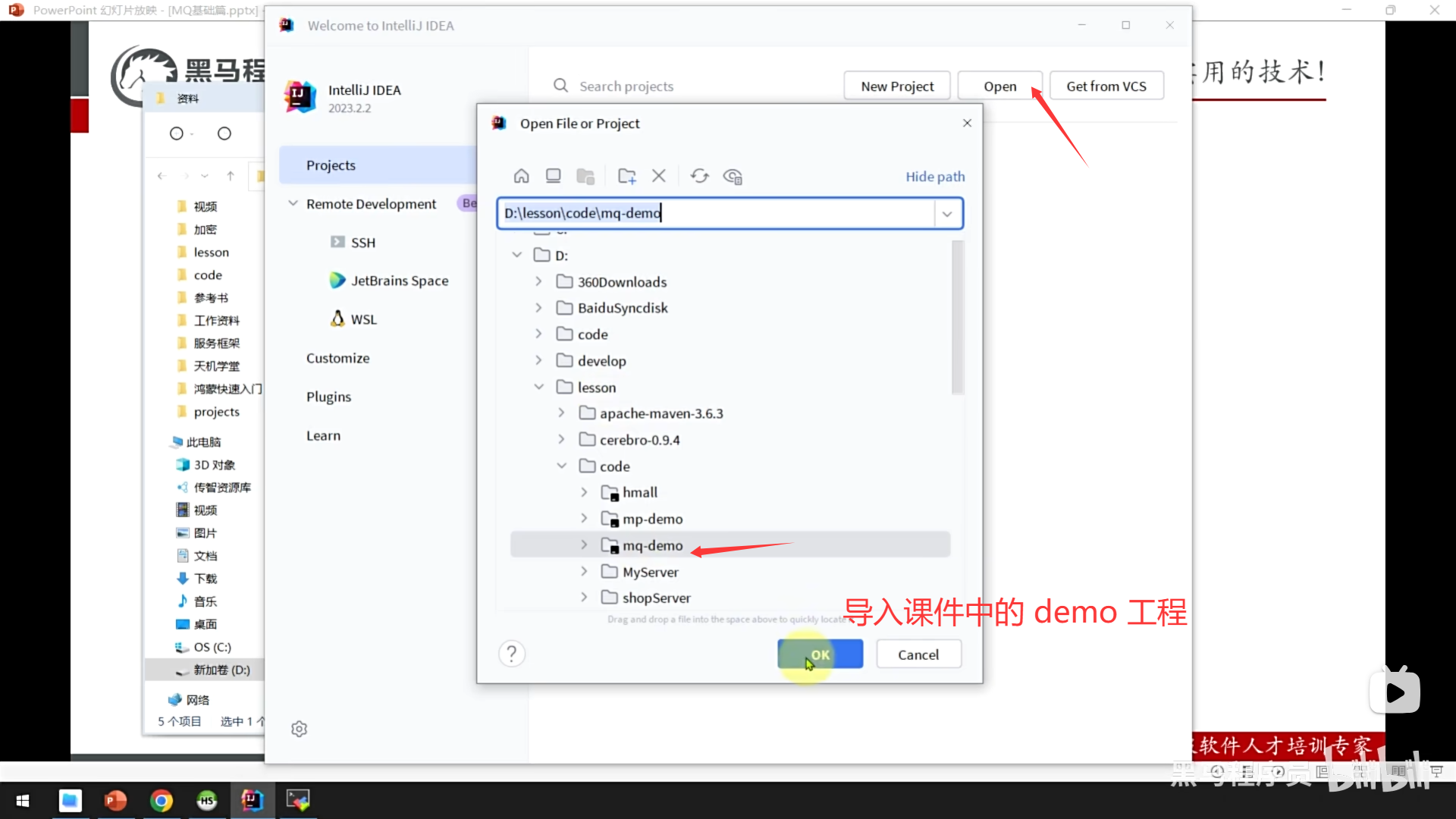
Task: Collapse the Remote Development section
Action: [293, 204]
